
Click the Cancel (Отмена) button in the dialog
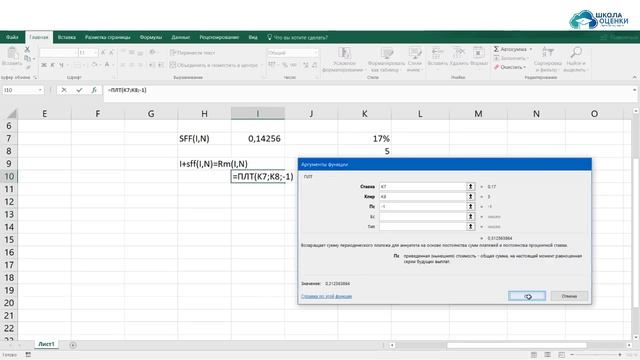569,296
